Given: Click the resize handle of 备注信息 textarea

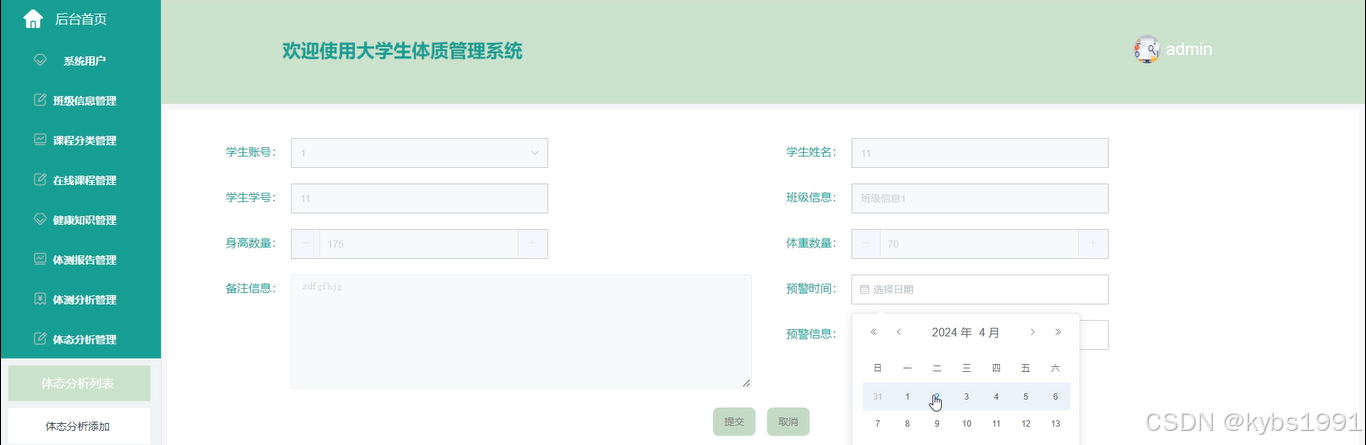Looking at the screenshot, I should click(x=746, y=382).
